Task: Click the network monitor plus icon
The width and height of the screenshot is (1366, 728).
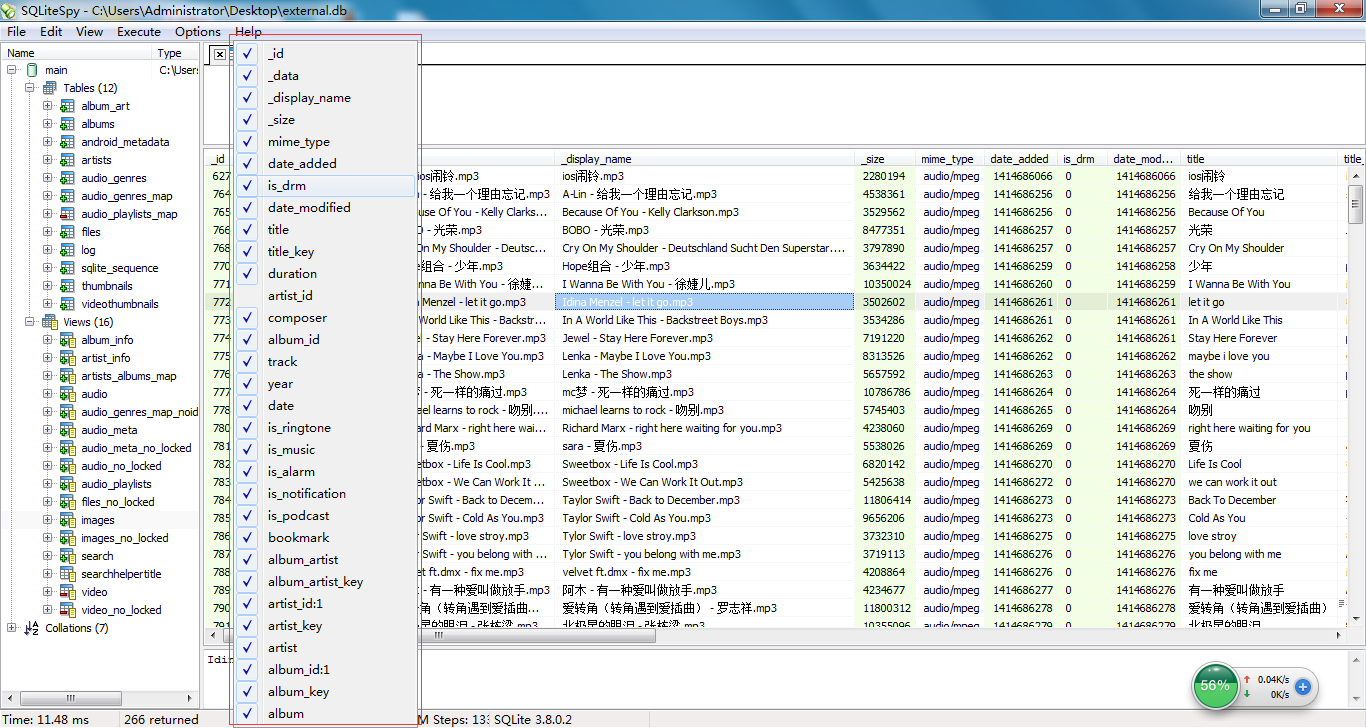Action: click(x=1303, y=687)
